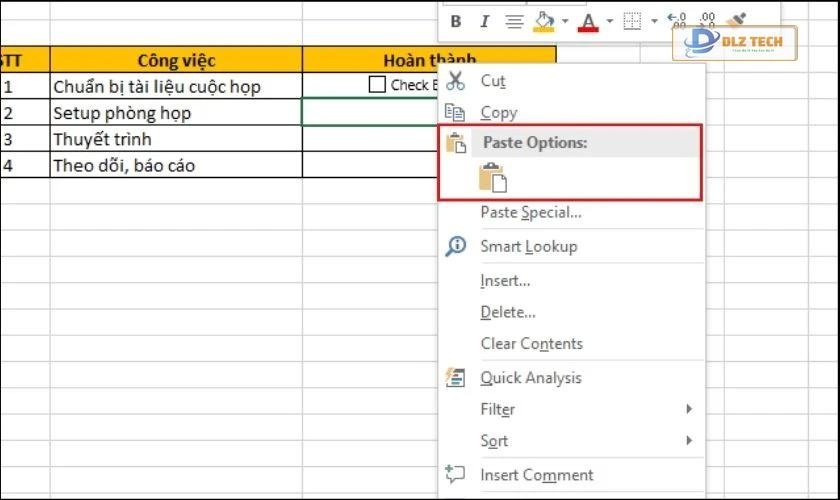Viewport: 840px width, 500px height.
Task: Tick the Check Box in Hoàn thành column
Action: (377, 85)
